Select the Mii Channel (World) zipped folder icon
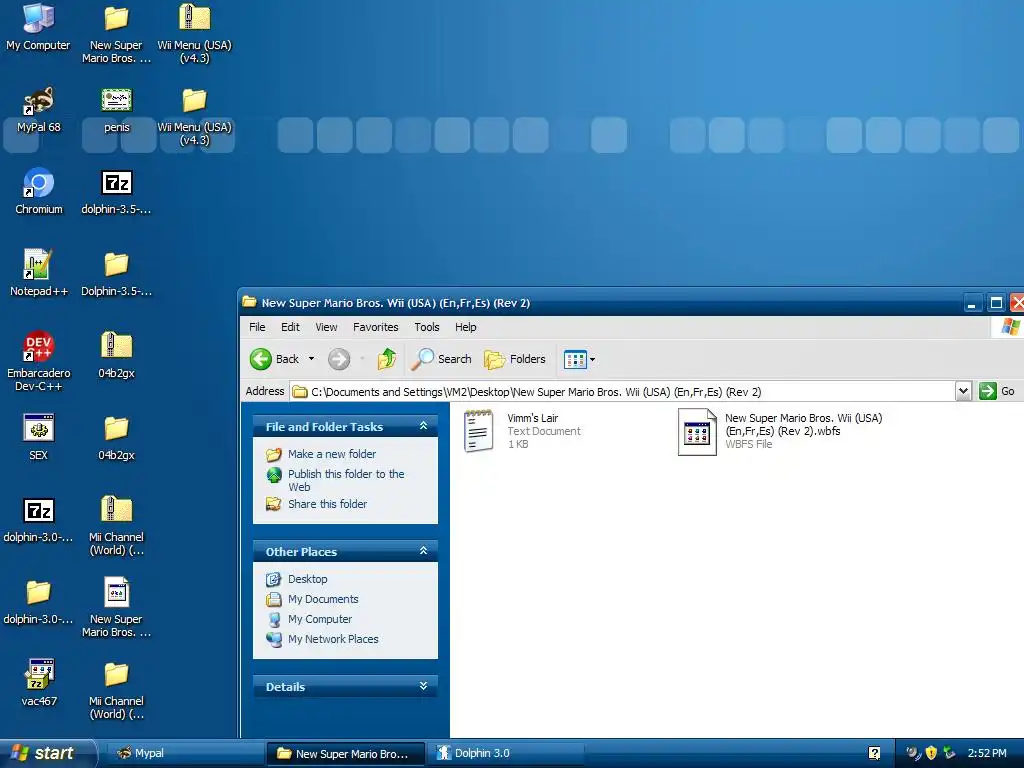 [x=116, y=510]
